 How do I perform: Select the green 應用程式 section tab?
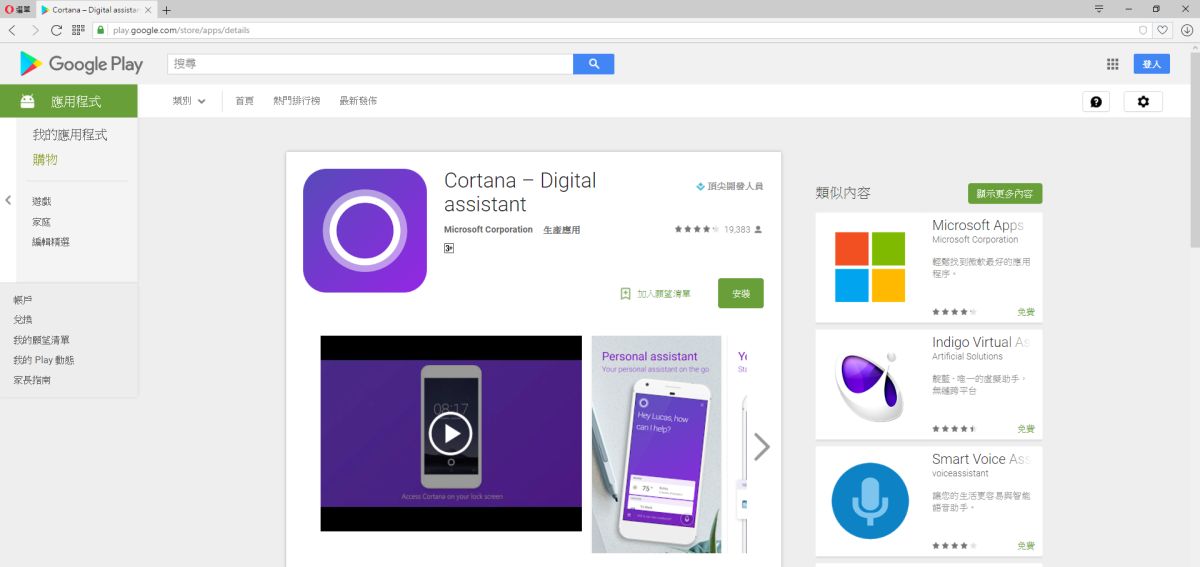[69, 101]
